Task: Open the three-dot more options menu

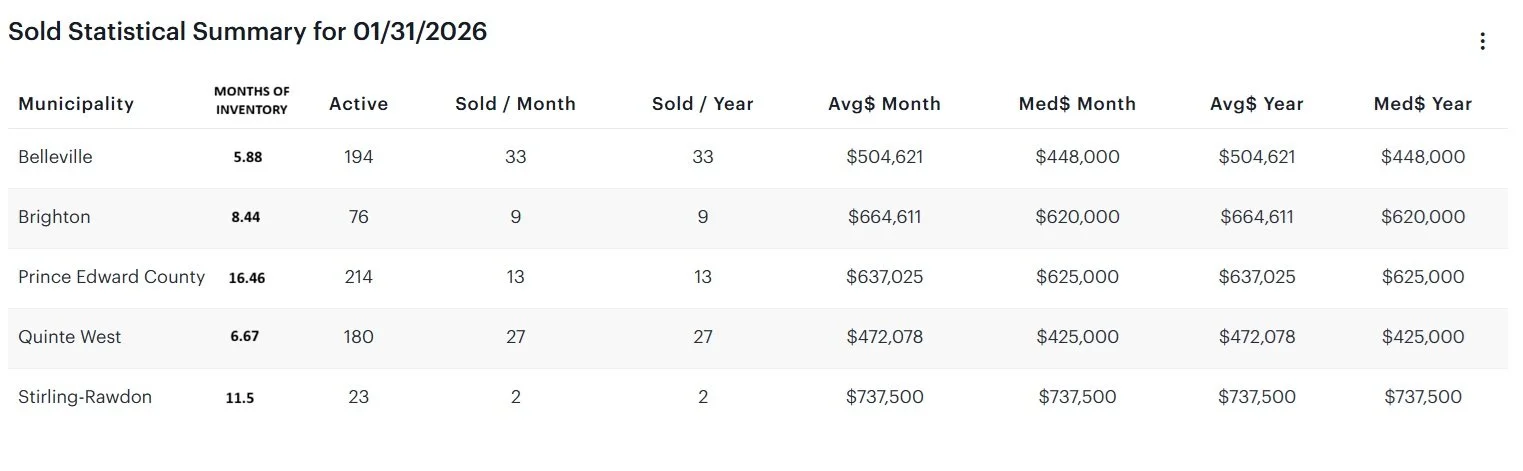Action: pyautogui.click(x=1482, y=41)
